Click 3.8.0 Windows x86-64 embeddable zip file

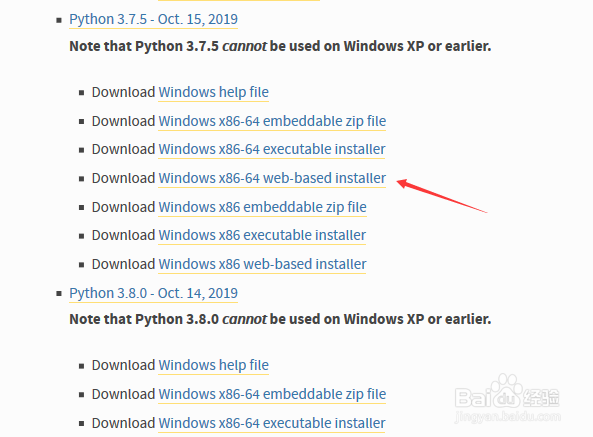pyautogui.click(x=272, y=394)
